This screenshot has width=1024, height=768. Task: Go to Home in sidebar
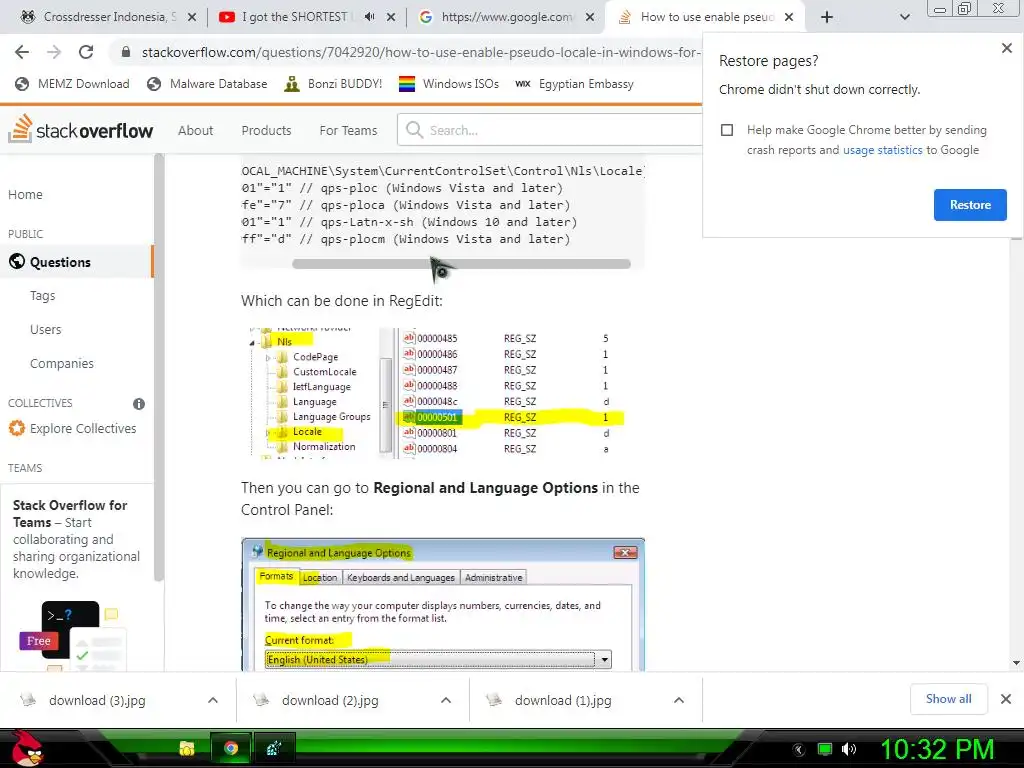pos(25,195)
